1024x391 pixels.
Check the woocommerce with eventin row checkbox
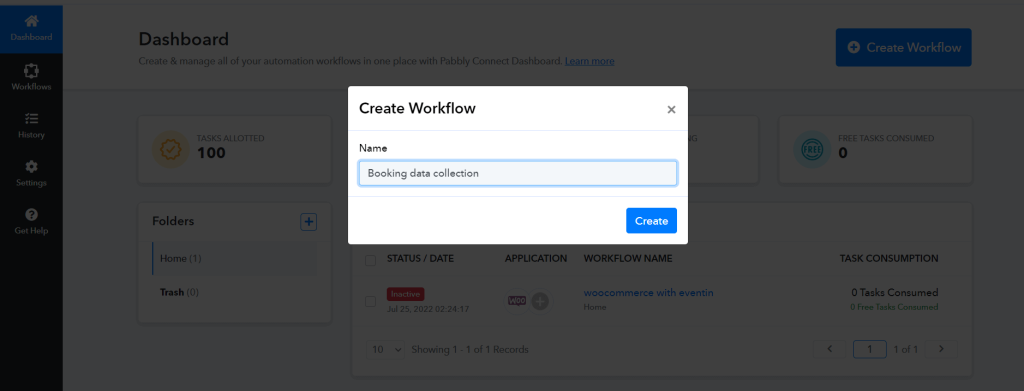[370, 302]
